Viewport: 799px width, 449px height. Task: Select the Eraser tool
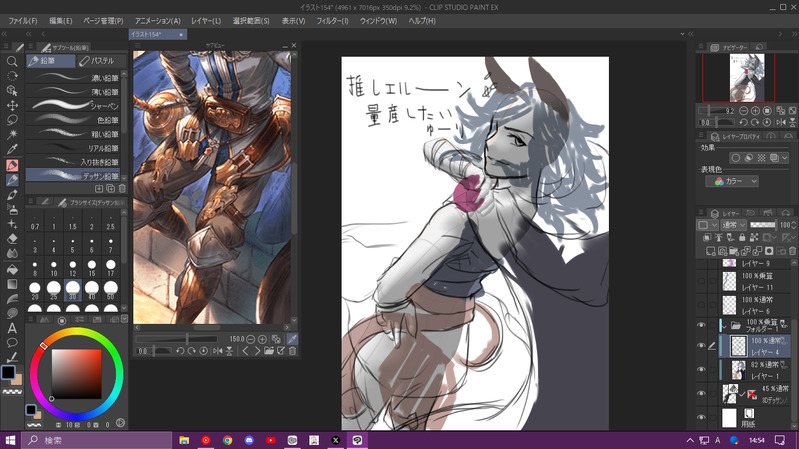point(12,239)
